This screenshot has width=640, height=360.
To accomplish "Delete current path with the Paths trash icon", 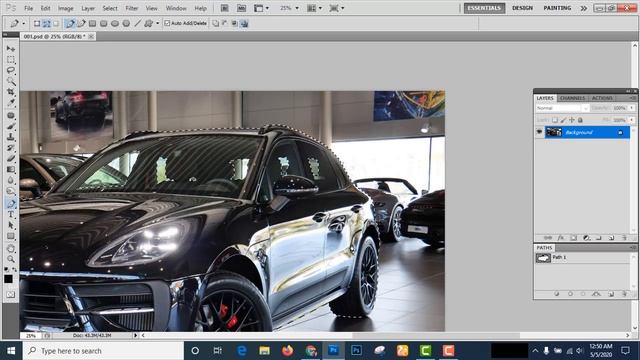I will 624,293.
